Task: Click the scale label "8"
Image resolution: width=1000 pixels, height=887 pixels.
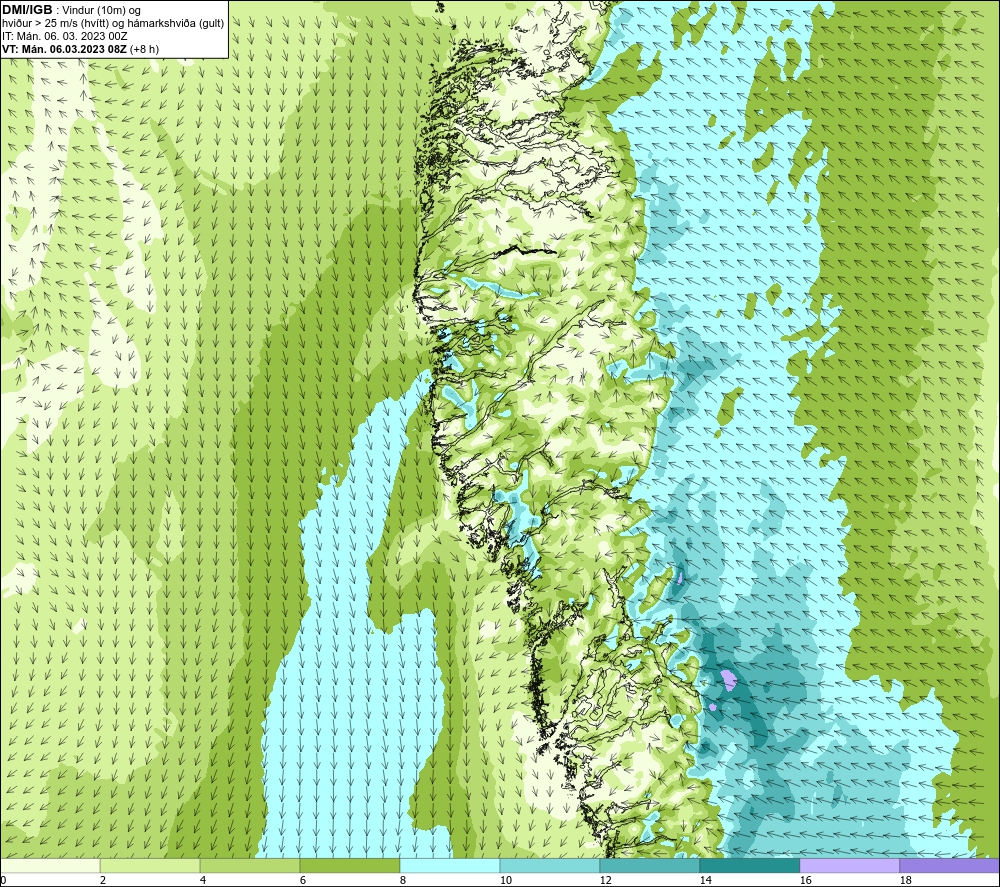Action: (403, 880)
